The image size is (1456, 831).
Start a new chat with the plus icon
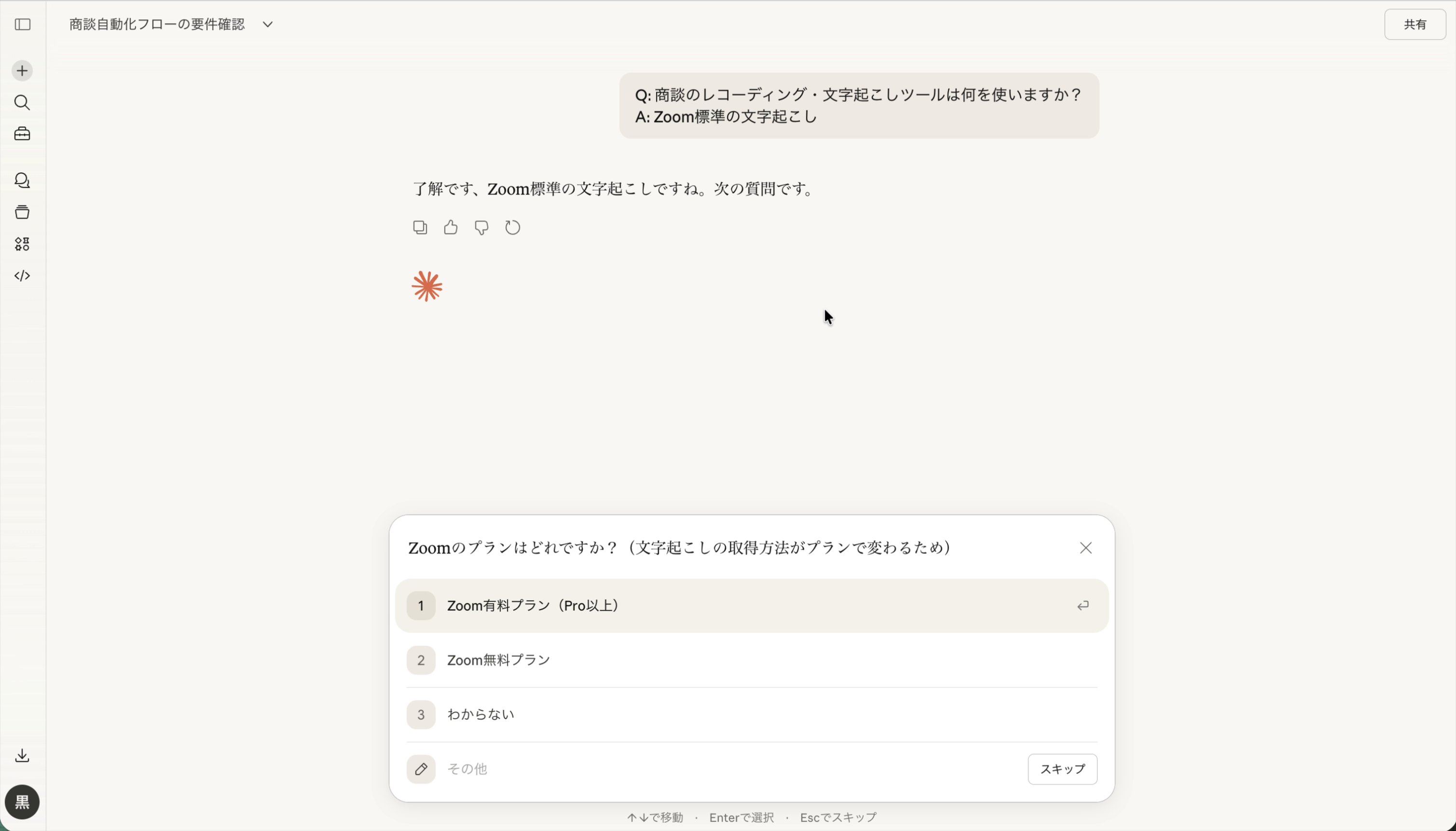click(22, 70)
